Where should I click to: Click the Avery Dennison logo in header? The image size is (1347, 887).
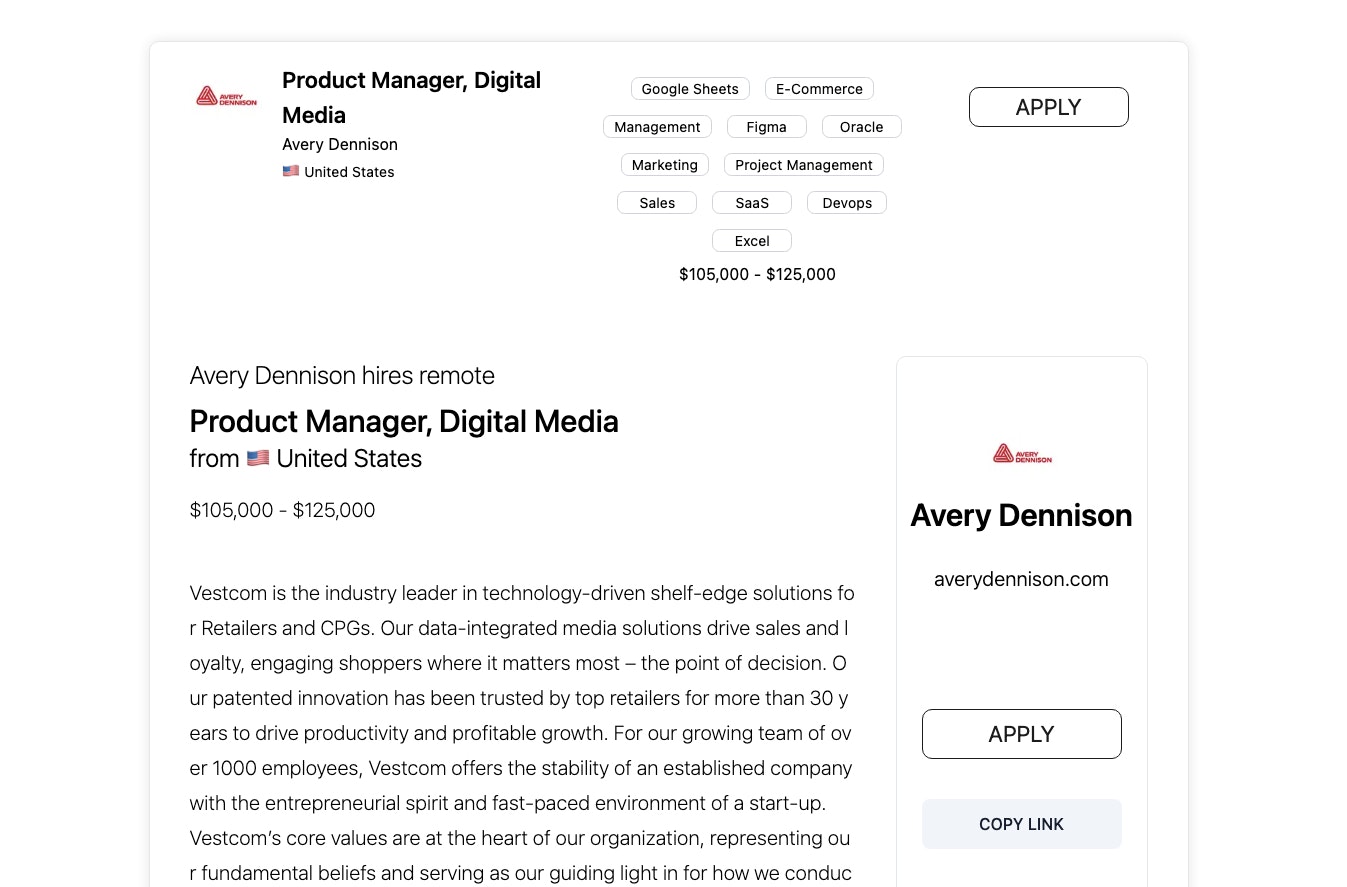pos(226,96)
